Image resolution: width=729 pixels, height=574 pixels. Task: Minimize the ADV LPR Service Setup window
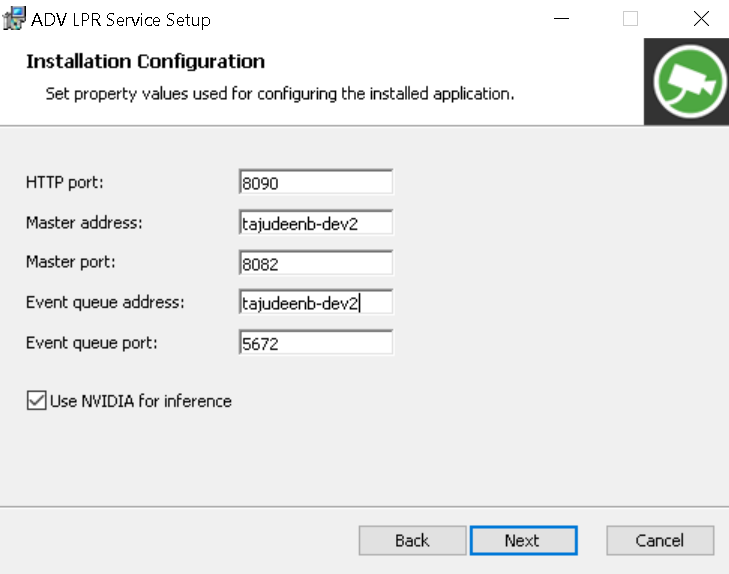(559, 19)
